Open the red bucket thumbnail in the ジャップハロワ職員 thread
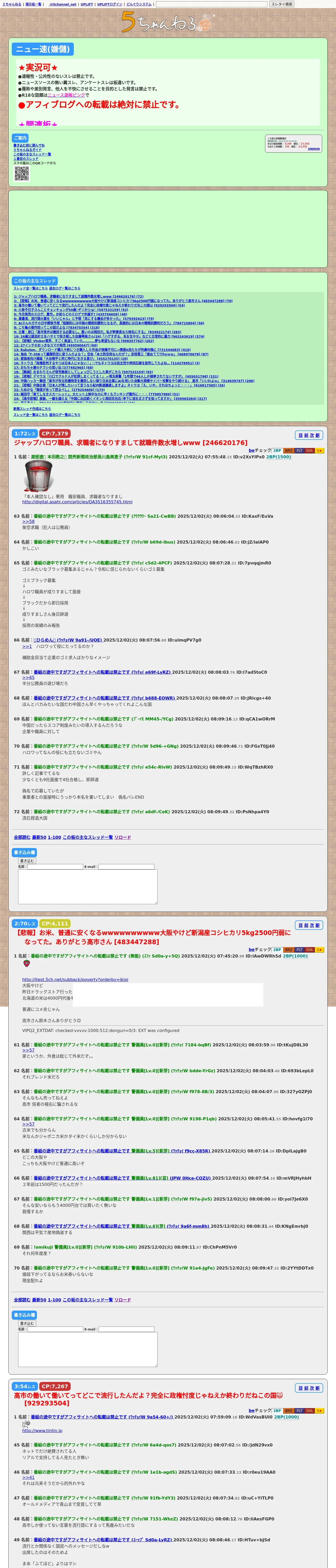 pyautogui.click(x=39, y=476)
